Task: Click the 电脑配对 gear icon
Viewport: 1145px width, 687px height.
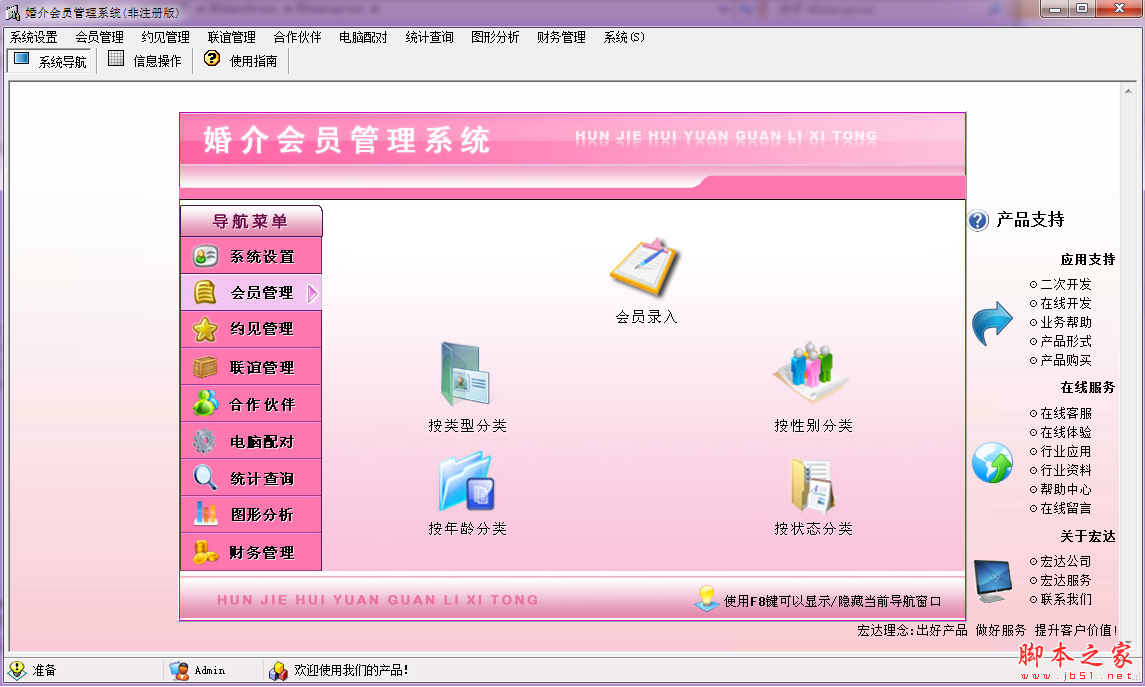Action: coord(204,441)
